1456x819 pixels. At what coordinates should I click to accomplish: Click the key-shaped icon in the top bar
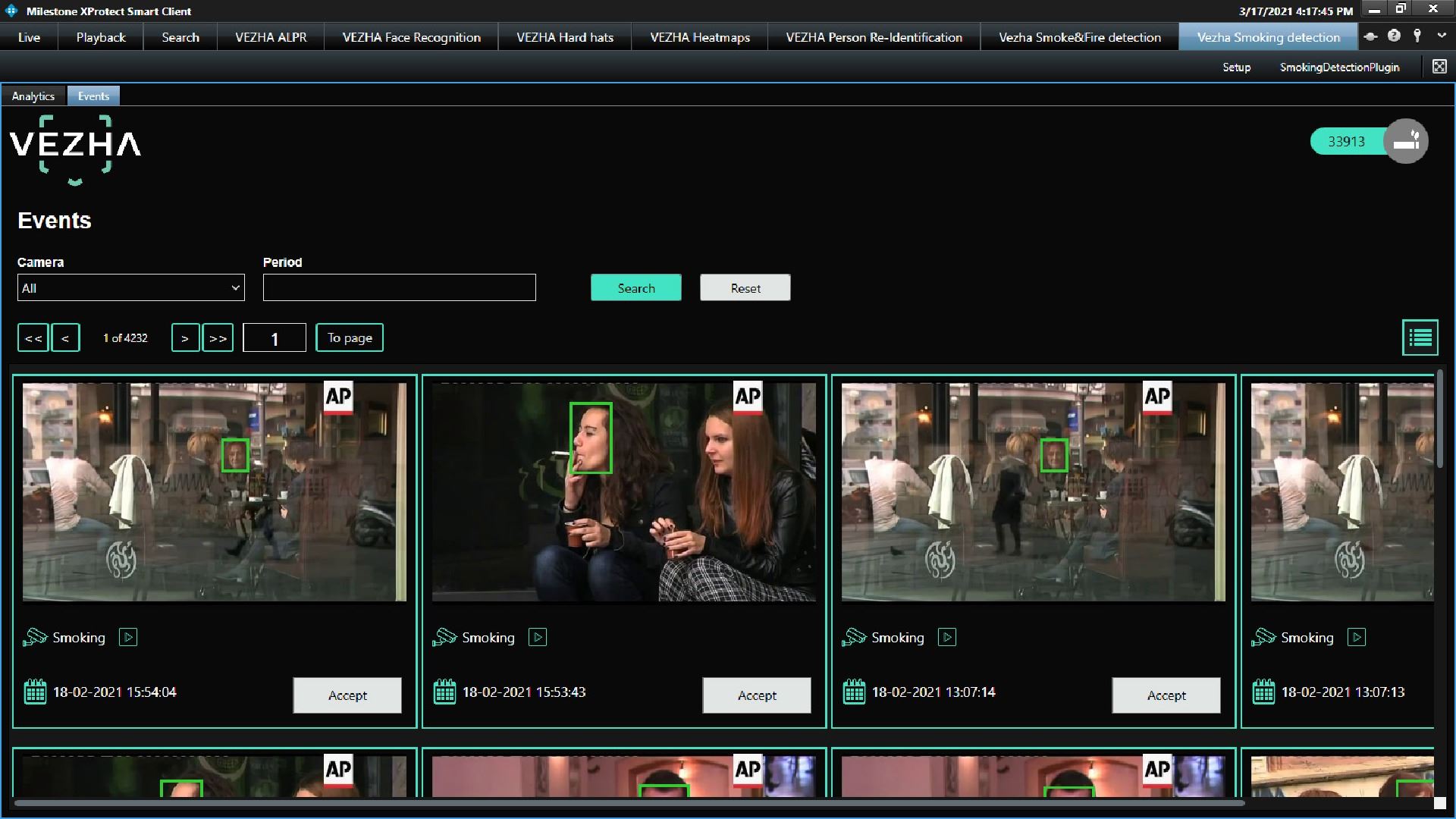(1417, 36)
